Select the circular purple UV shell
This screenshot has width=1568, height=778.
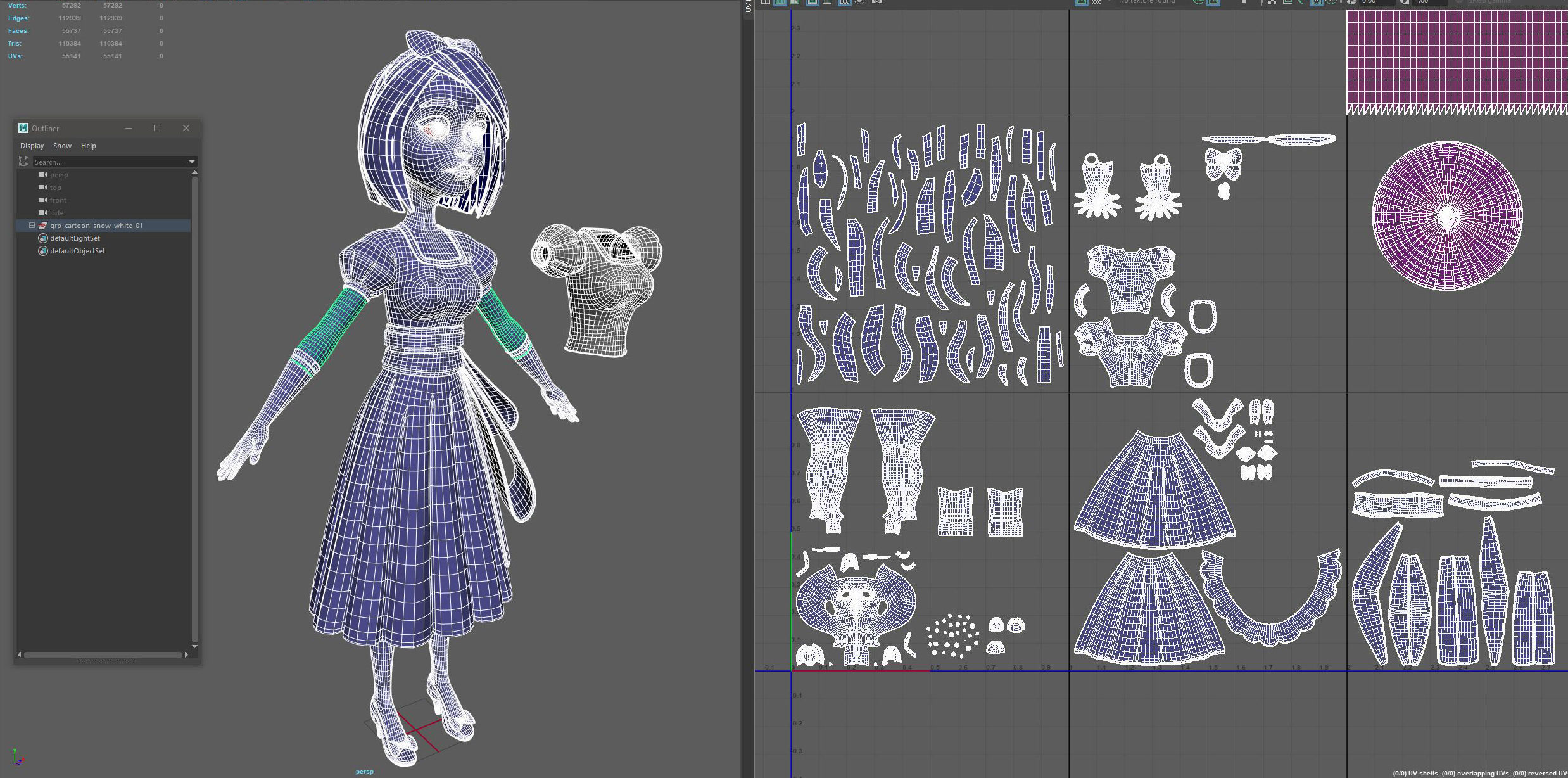pos(1447,215)
